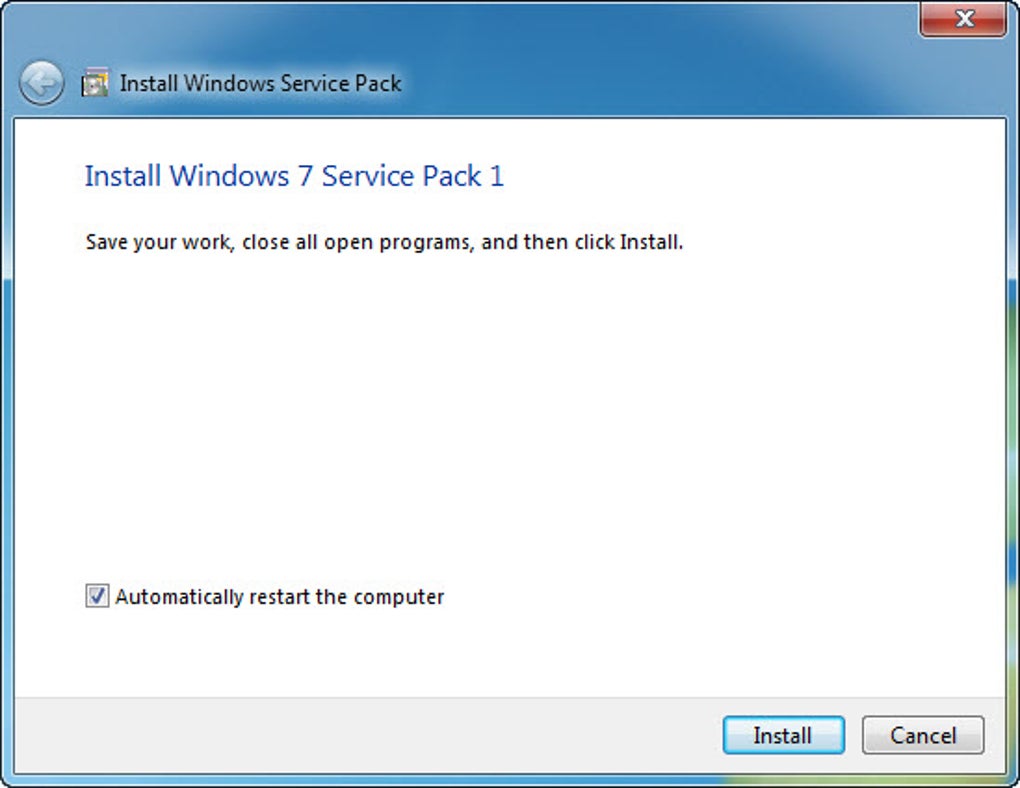Uncheck the automatic restart checkbox
Image resolution: width=1020 pixels, height=788 pixels.
click(x=97, y=597)
